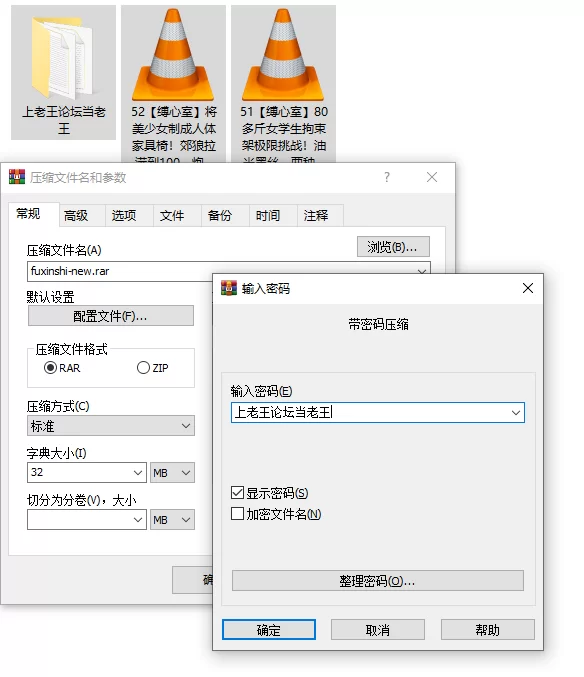
Task: Click WinRAR icon in 压缩文件名和参数 title bar
Action: pos(17,177)
